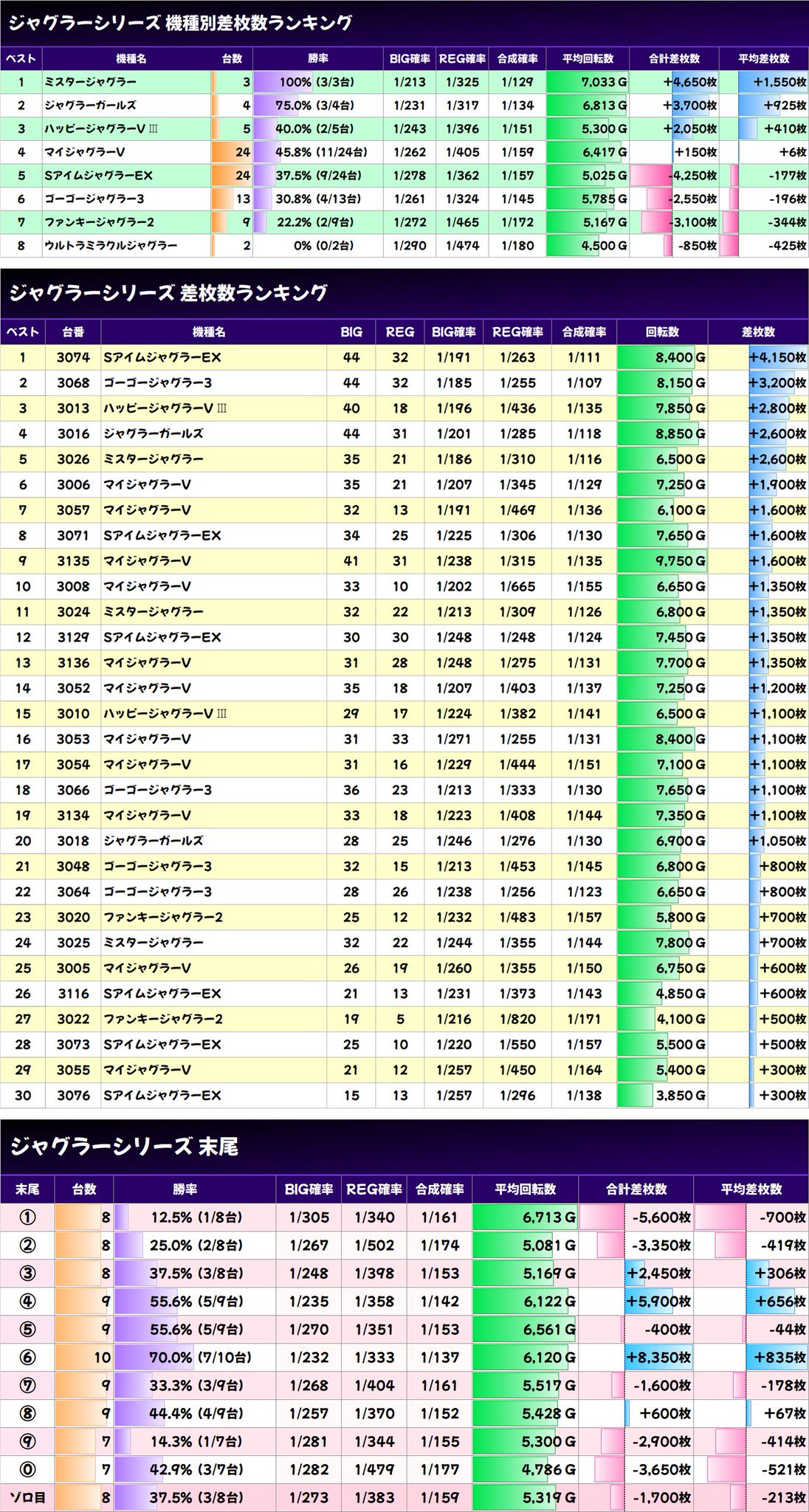Click the 12.5% (1/8台) win rate cell
The height and width of the screenshot is (1512, 809).
(x=195, y=1217)
